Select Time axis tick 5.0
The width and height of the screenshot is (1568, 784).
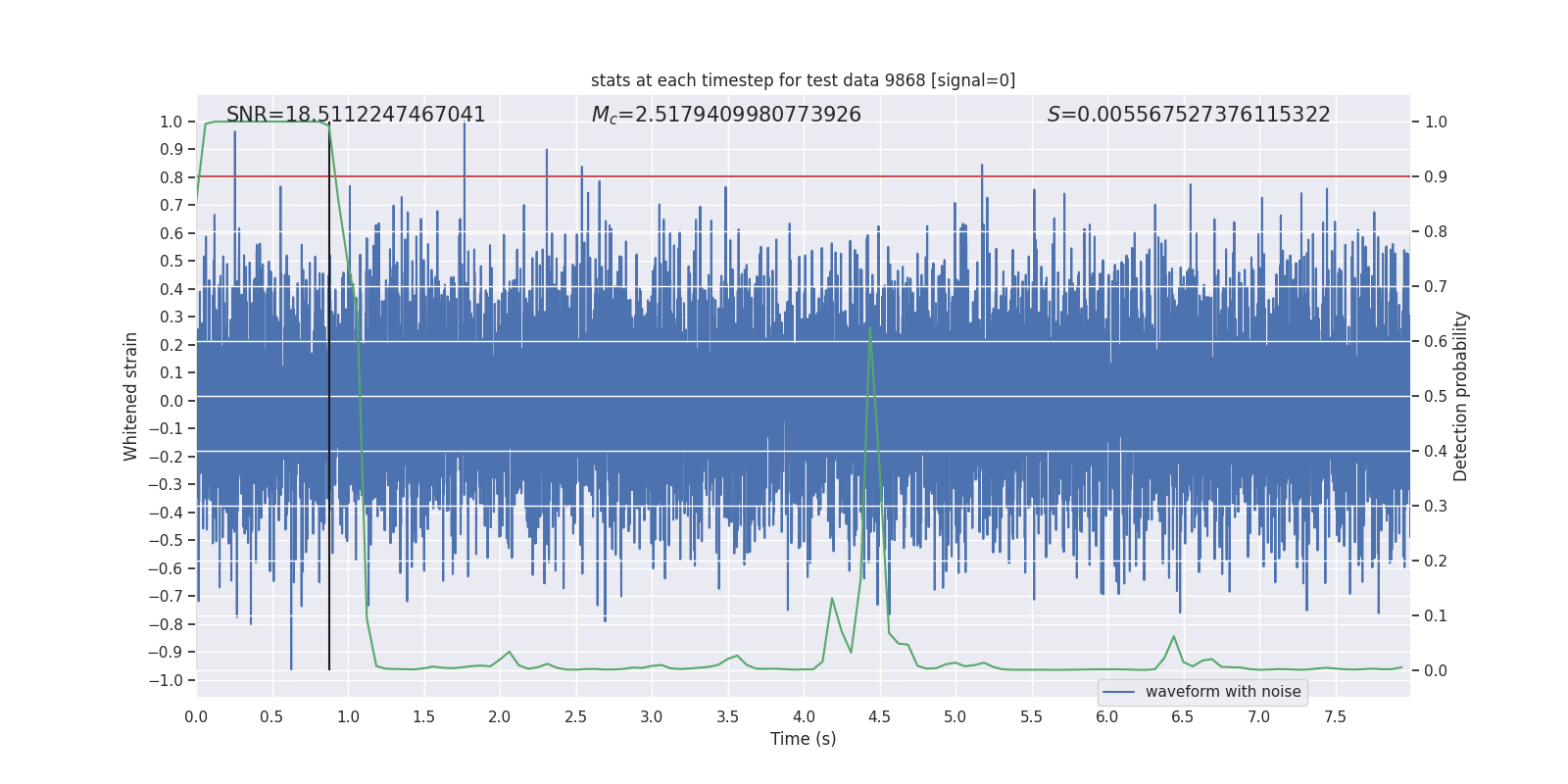tap(955, 717)
